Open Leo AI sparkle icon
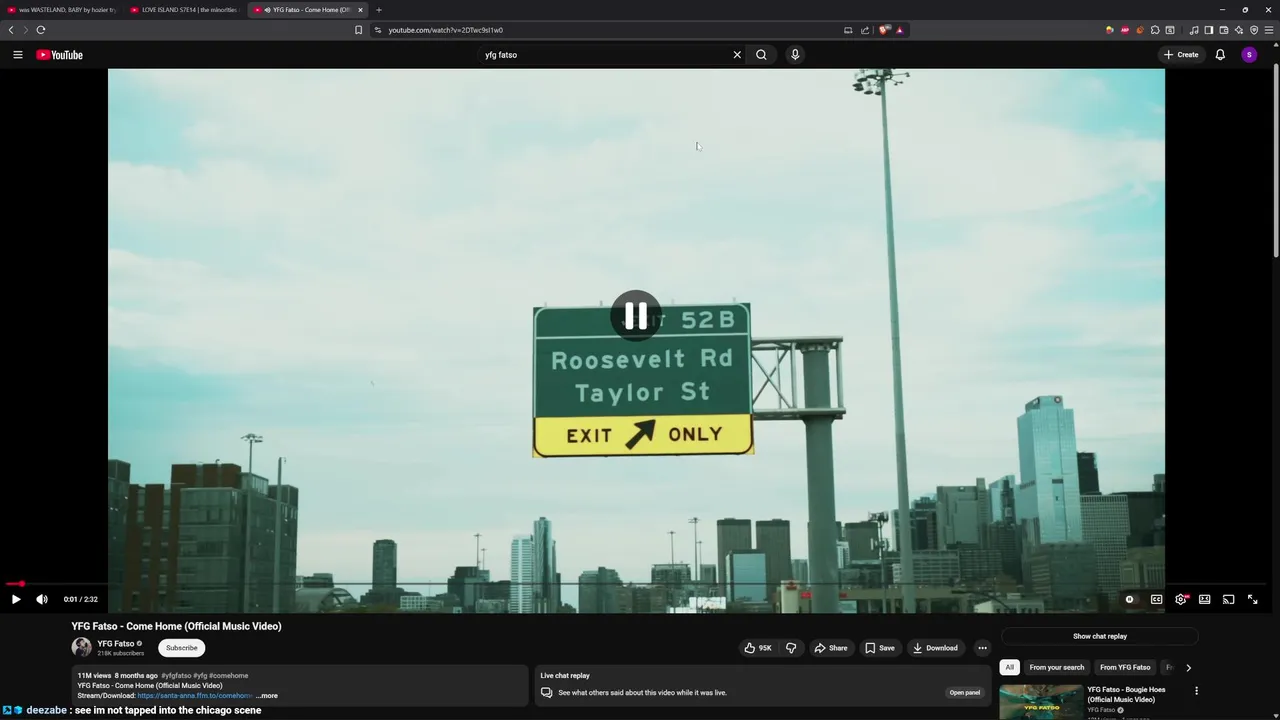The image size is (1280, 720). [x=1239, y=30]
